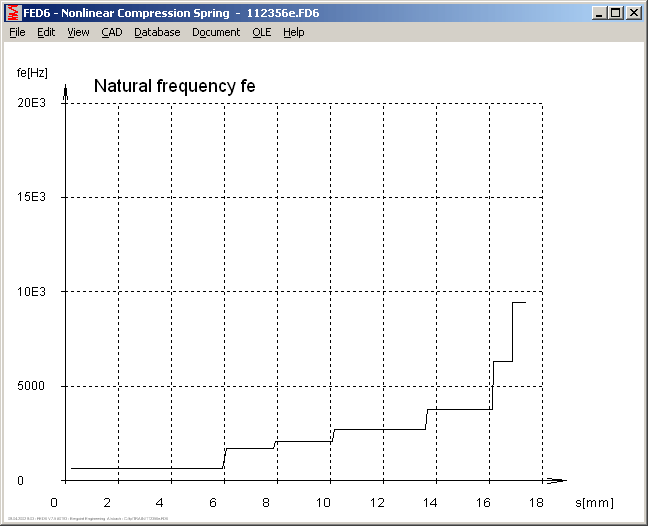This screenshot has height=526, width=648.
Task: Click the highest step of the frequency curve
Action: coord(519,302)
